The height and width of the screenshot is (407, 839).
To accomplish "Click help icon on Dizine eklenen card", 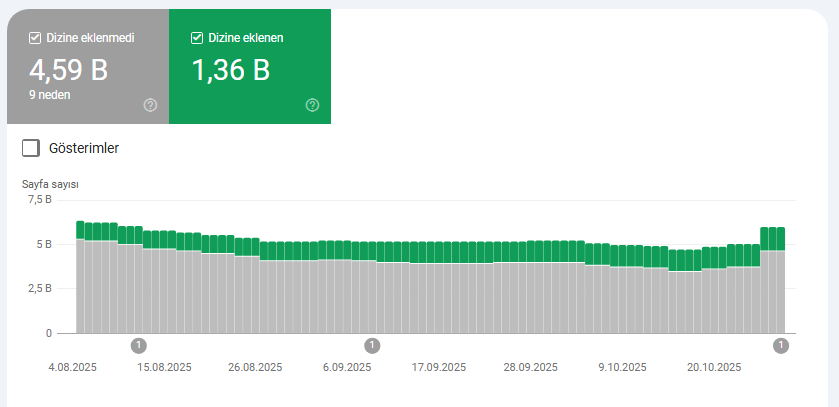I will [x=312, y=105].
